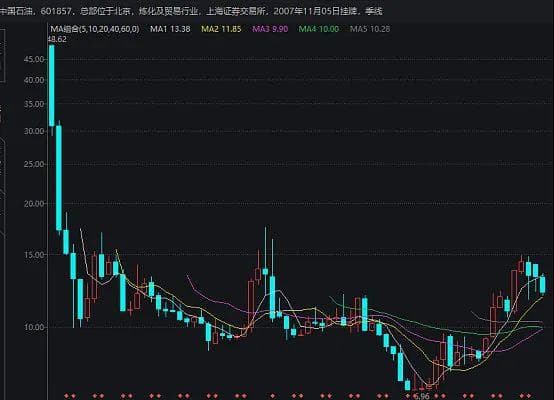Click the 10.00 price axis label

pyautogui.click(x=34, y=327)
